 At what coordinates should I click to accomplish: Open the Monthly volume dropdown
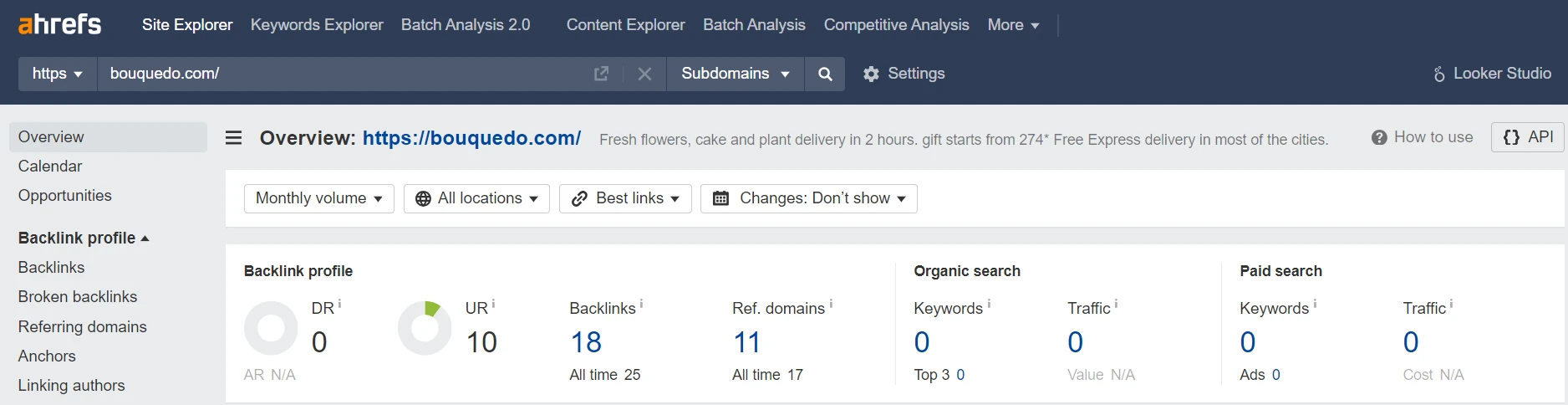click(319, 198)
